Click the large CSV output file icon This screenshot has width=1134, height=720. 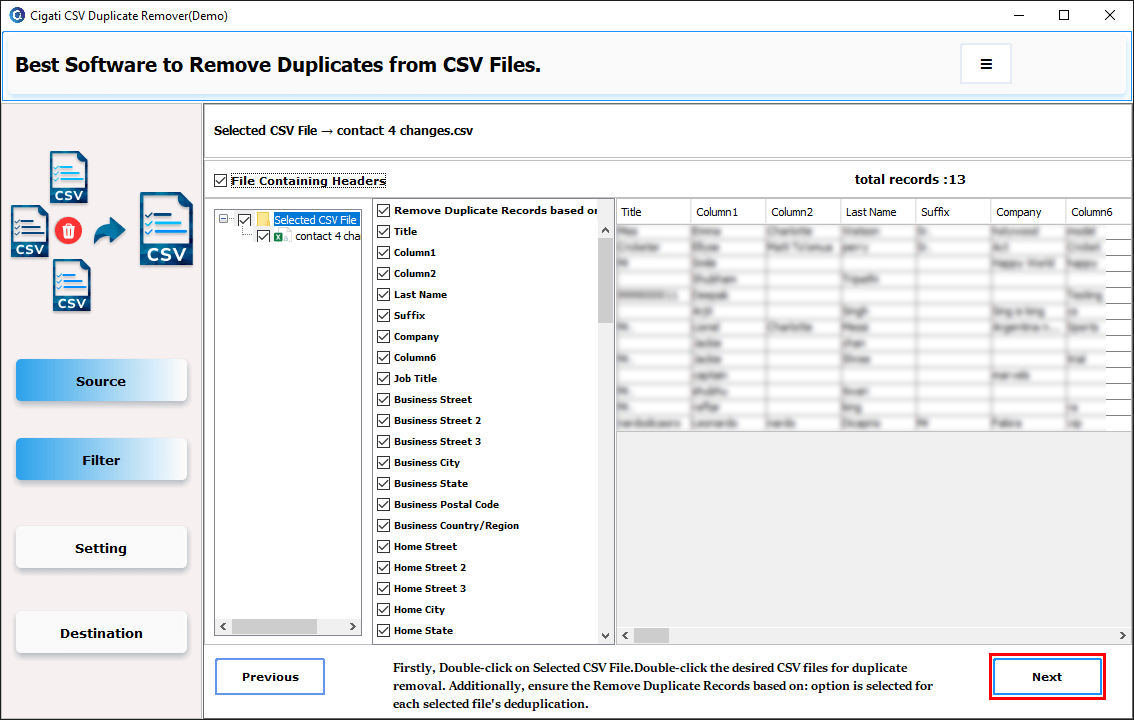click(x=166, y=229)
